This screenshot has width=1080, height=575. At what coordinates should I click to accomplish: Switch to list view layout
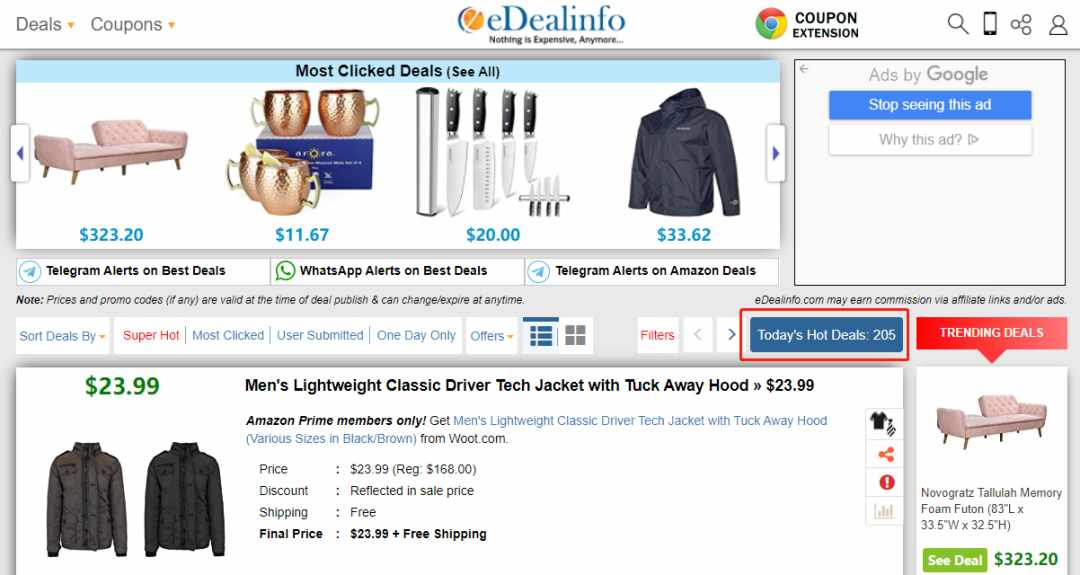point(541,335)
